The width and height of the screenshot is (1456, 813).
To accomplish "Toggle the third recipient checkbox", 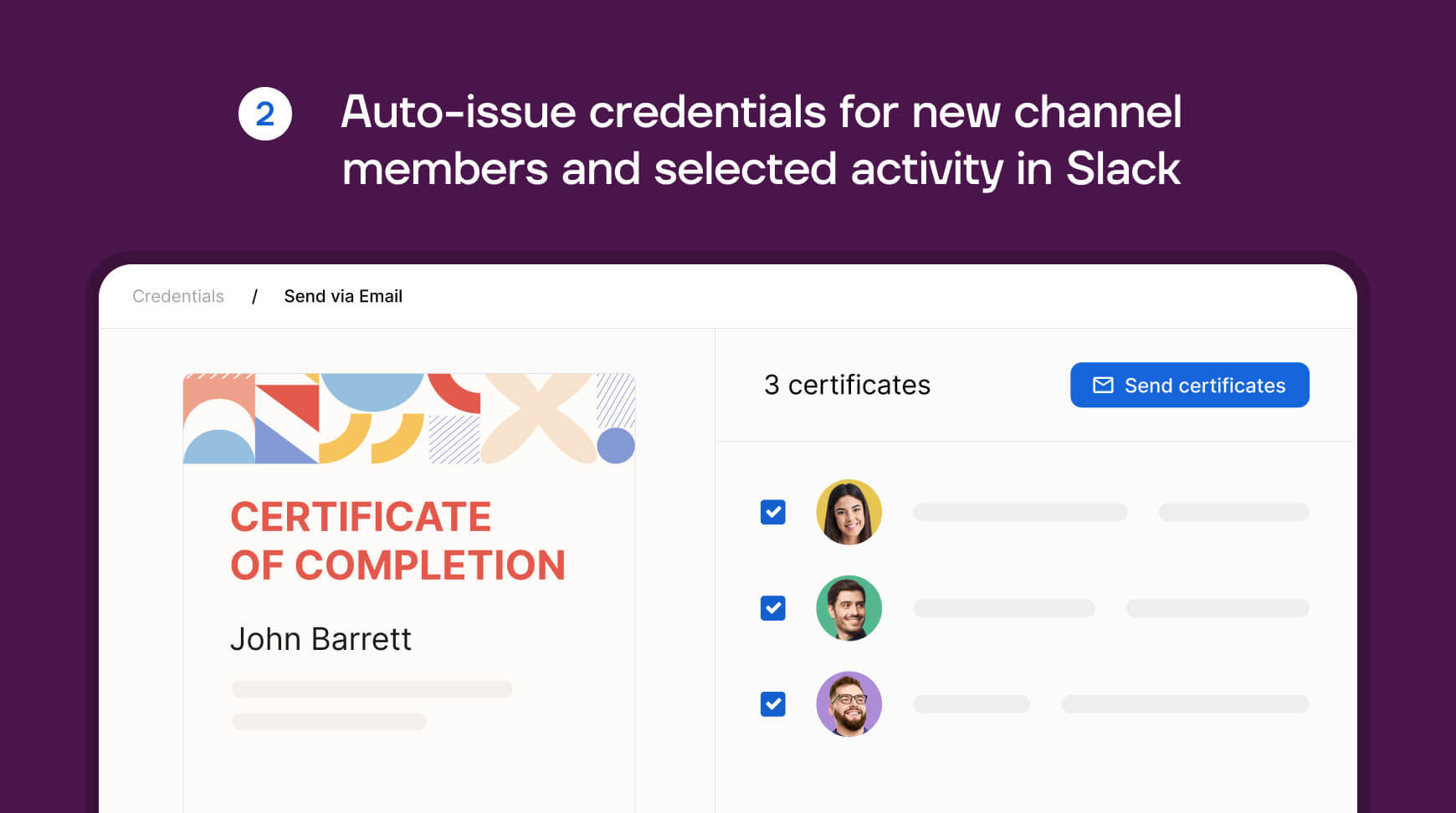I will (773, 704).
